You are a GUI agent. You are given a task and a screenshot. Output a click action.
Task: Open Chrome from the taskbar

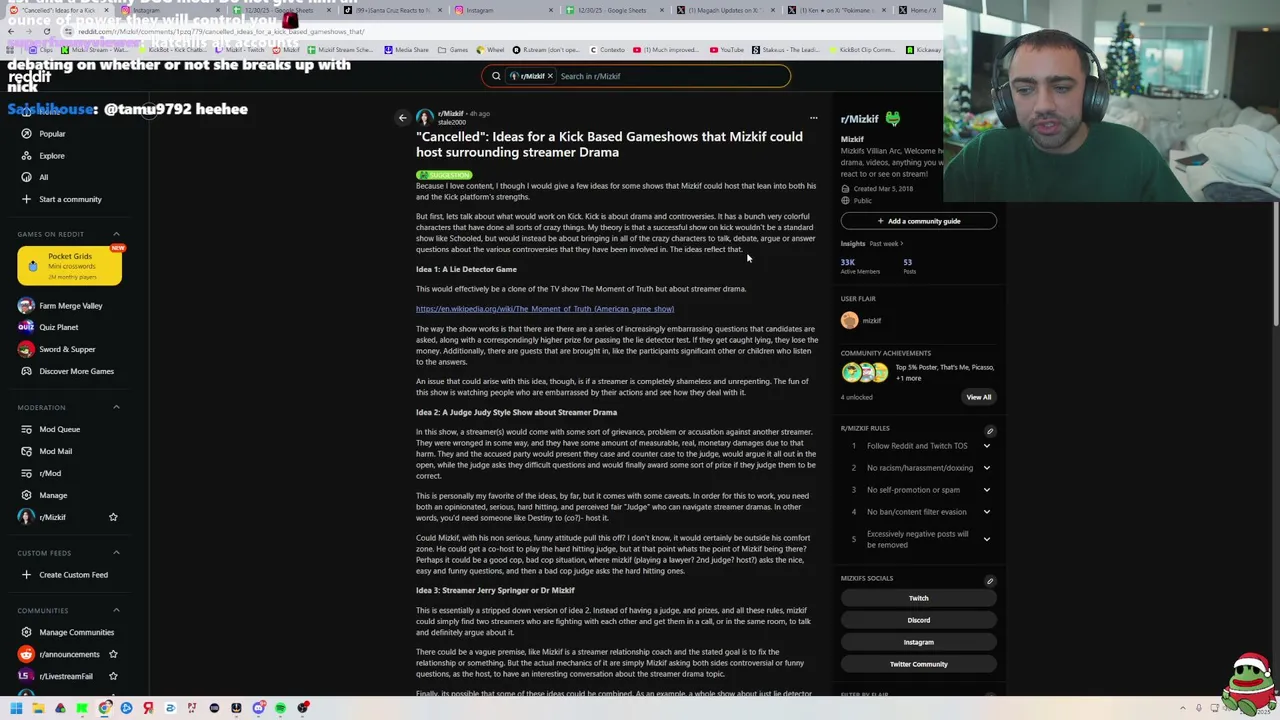point(104,708)
